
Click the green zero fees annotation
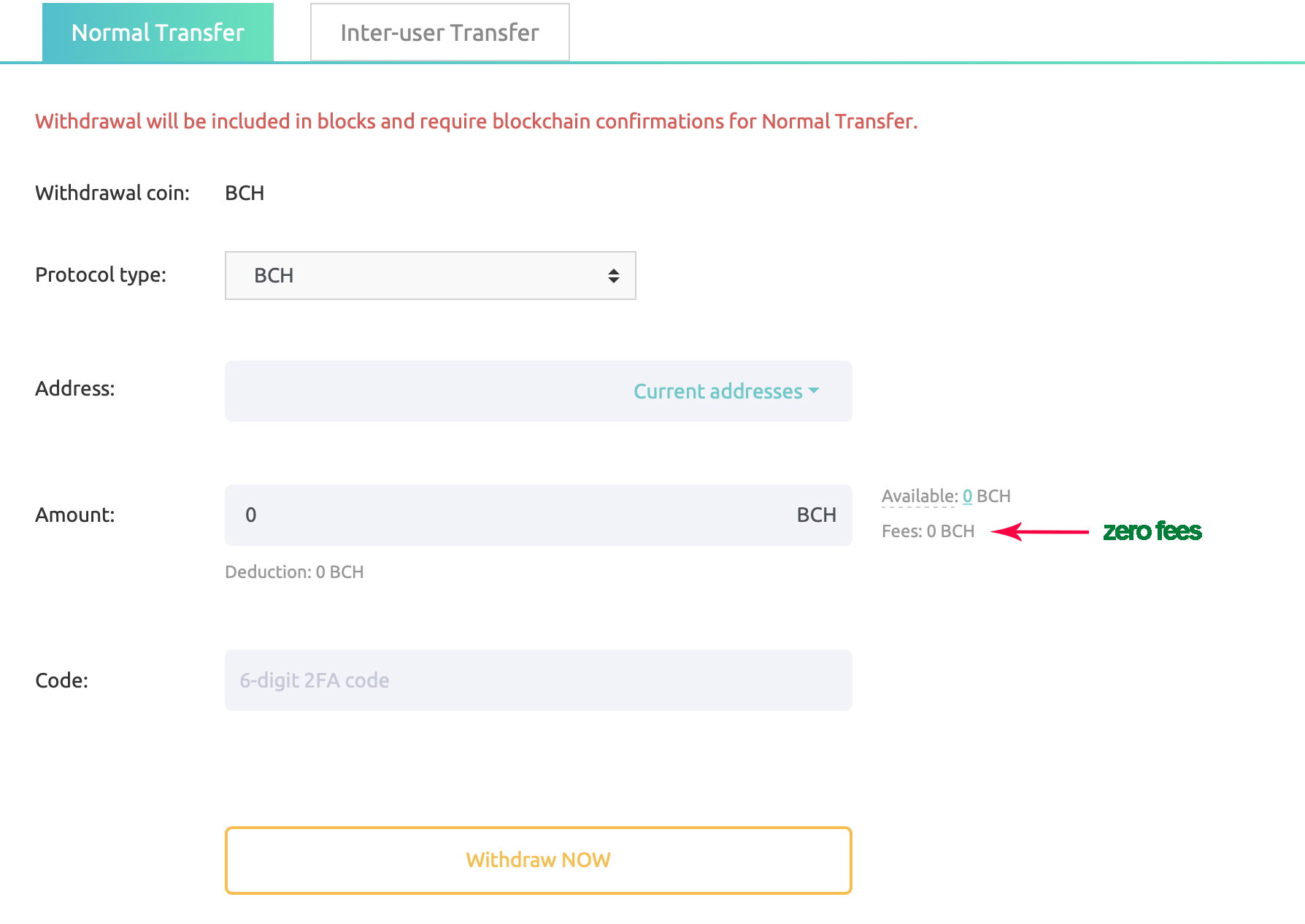point(1152,531)
